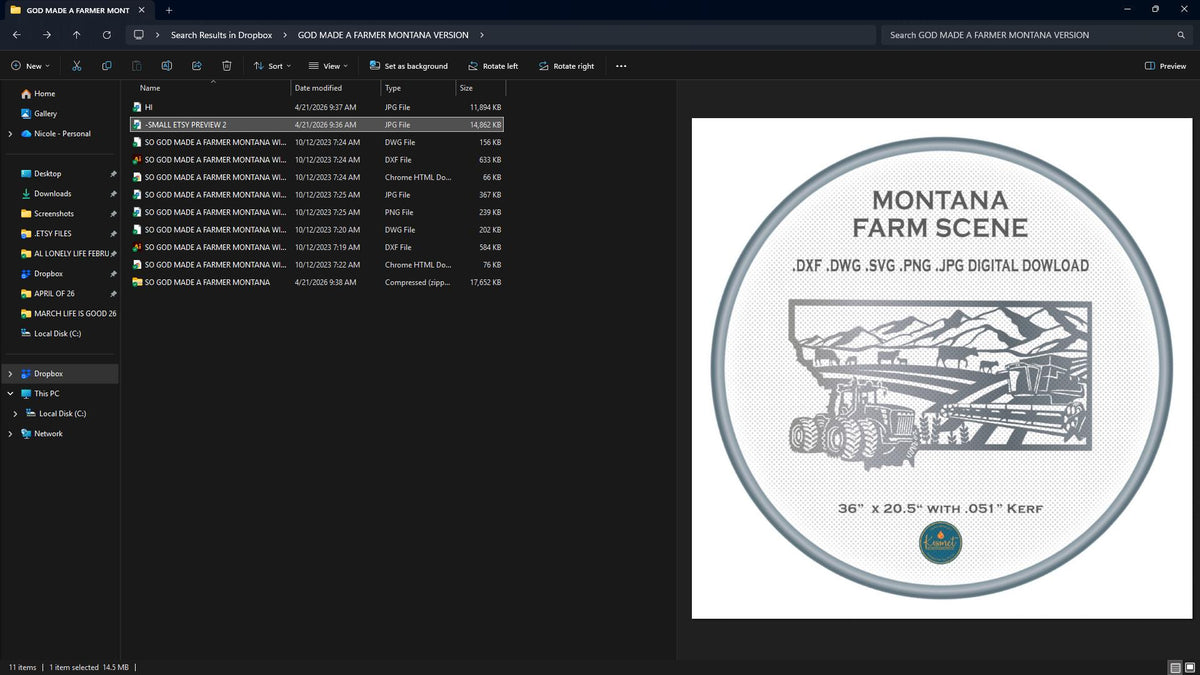Click Set as background button
Viewport: 1200px width, 675px height.
click(x=408, y=66)
